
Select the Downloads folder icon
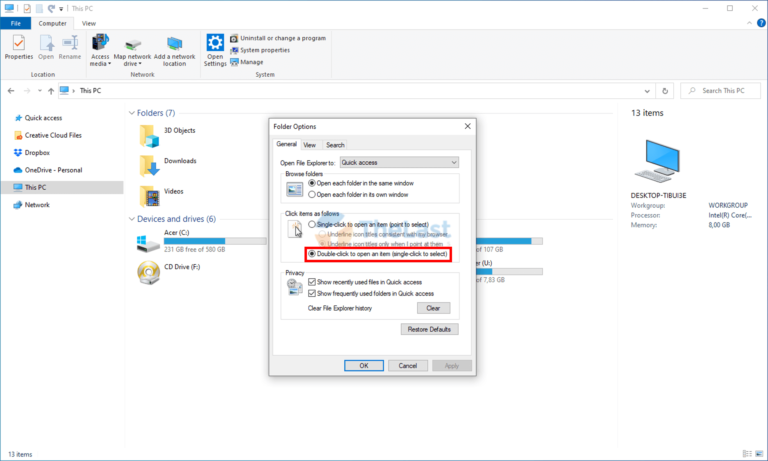coord(149,166)
